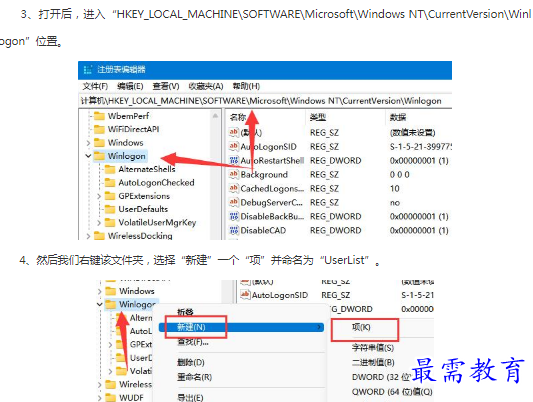Click the VolatileUserMgrKey folder icon

[x=110, y=223]
